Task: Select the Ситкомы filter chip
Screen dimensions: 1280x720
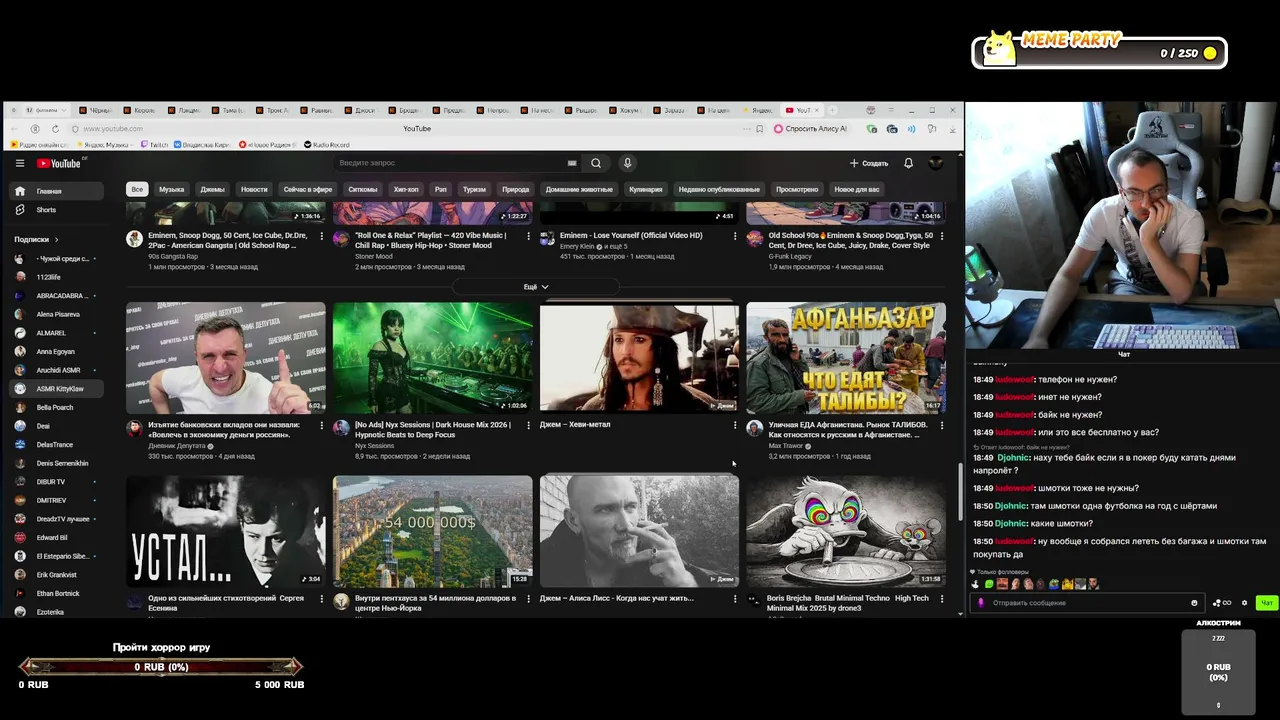Action: pyautogui.click(x=363, y=189)
